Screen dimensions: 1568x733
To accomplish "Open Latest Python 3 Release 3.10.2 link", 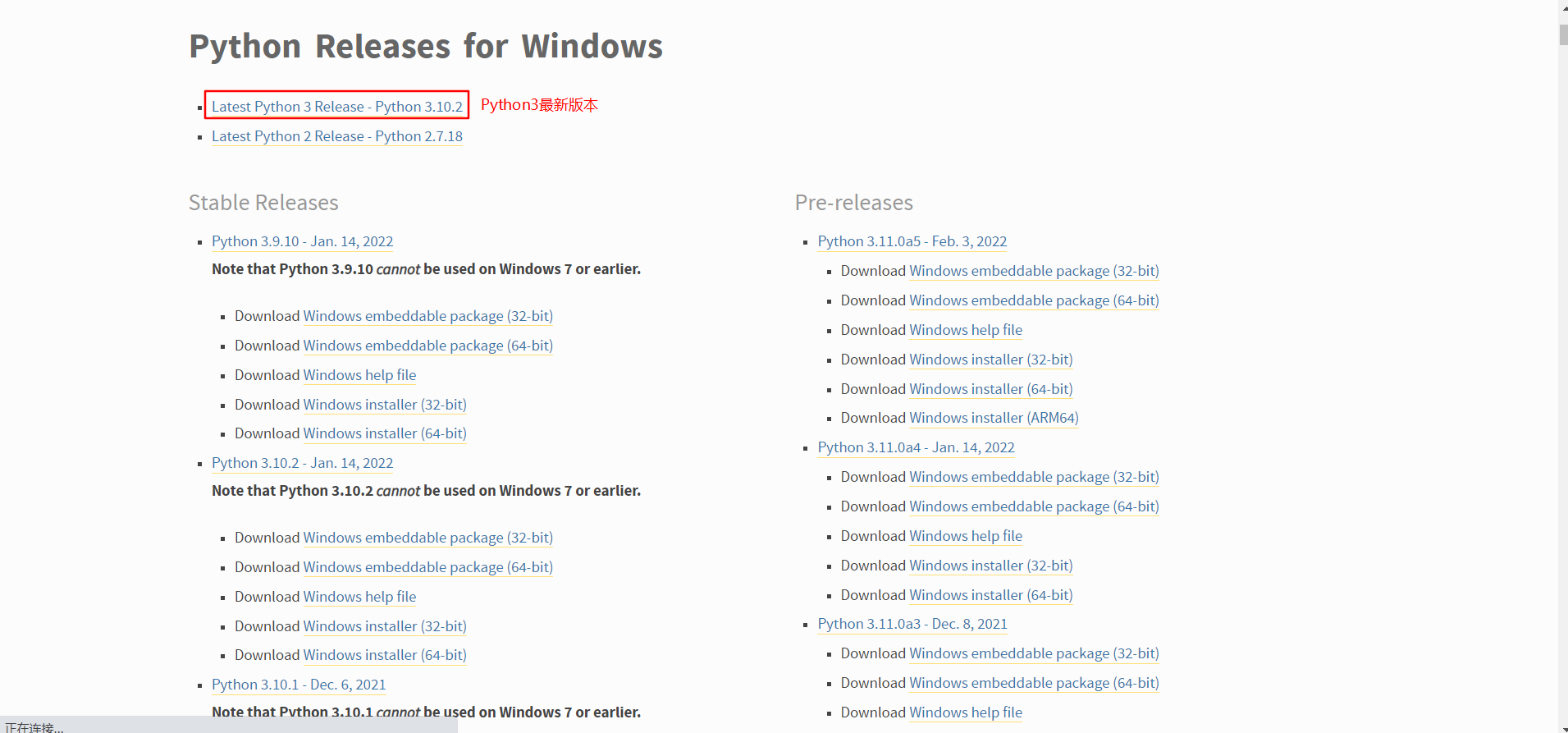I will tap(336, 107).
